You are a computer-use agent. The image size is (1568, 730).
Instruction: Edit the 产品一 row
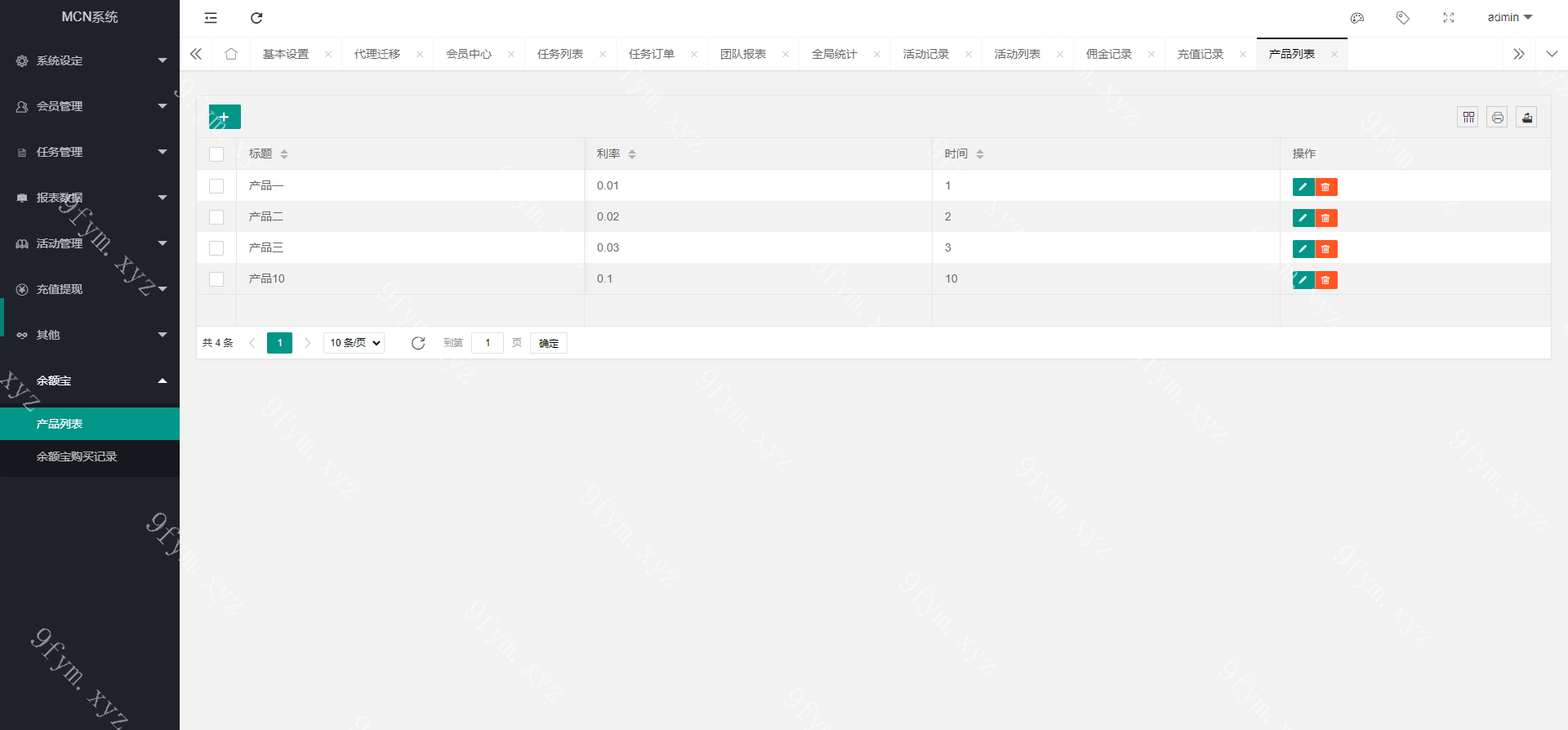coord(1303,187)
